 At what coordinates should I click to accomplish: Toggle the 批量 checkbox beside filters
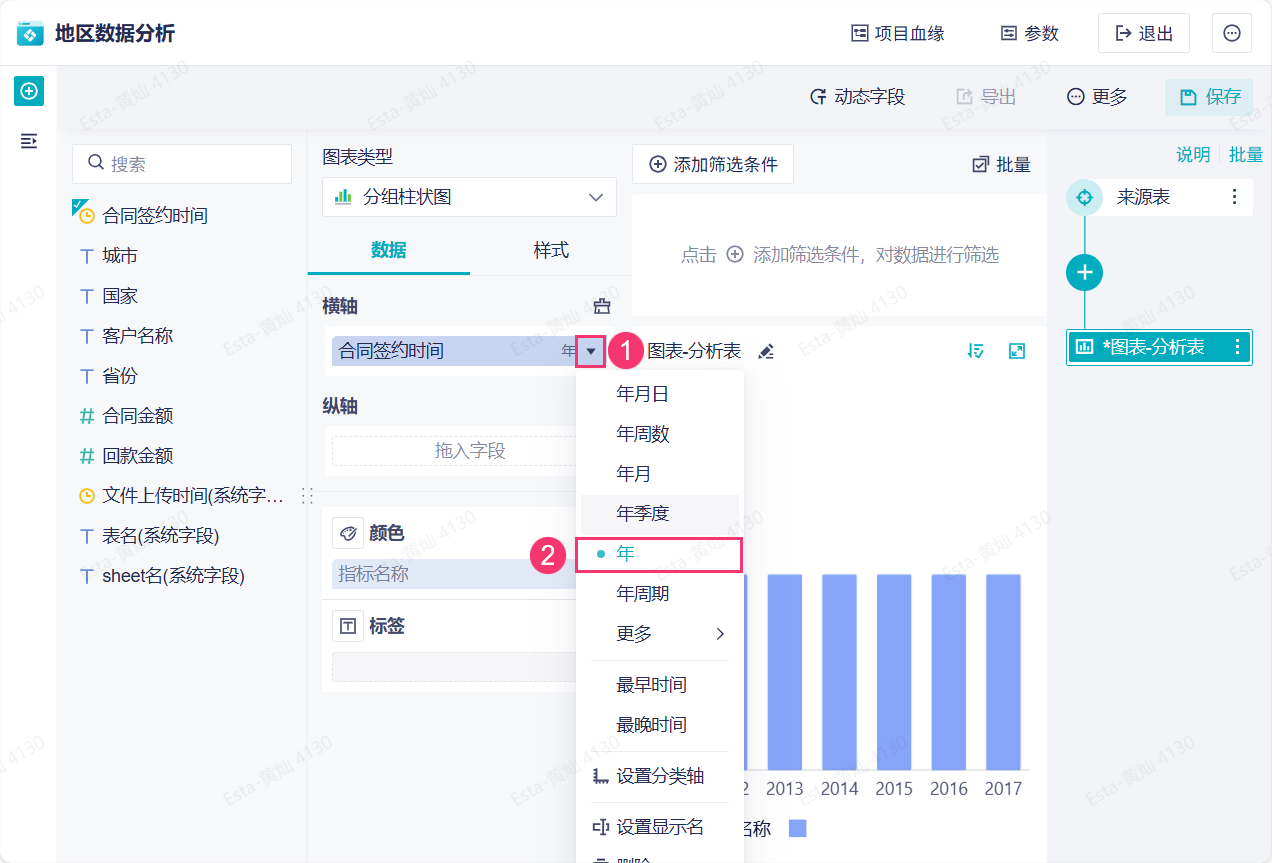(x=1001, y=165)
